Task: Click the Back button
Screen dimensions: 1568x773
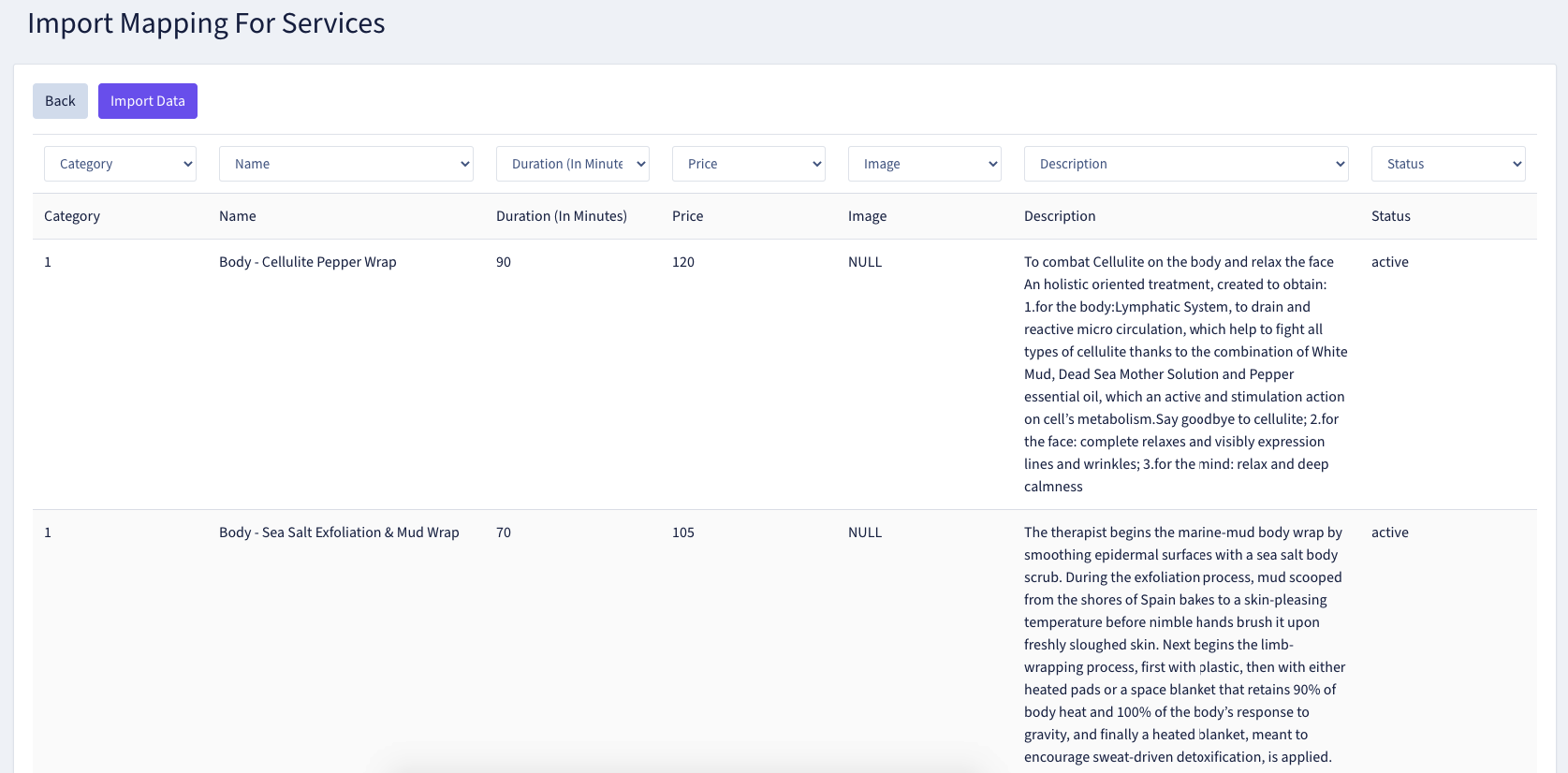Action: tap(60, 101)
